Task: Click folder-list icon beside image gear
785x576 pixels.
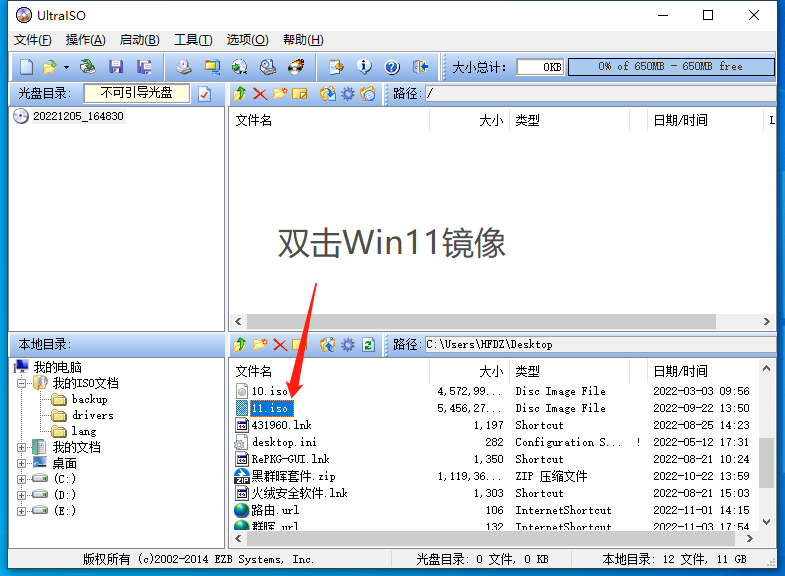Action: click(367, 94)
